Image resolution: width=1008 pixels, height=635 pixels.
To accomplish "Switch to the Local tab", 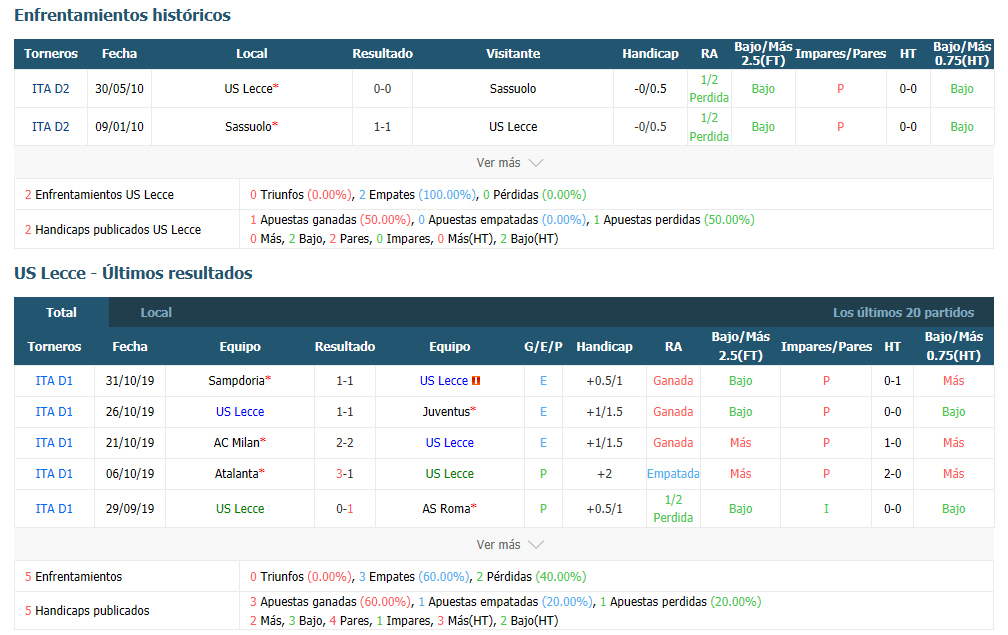I will pos(156,312).
